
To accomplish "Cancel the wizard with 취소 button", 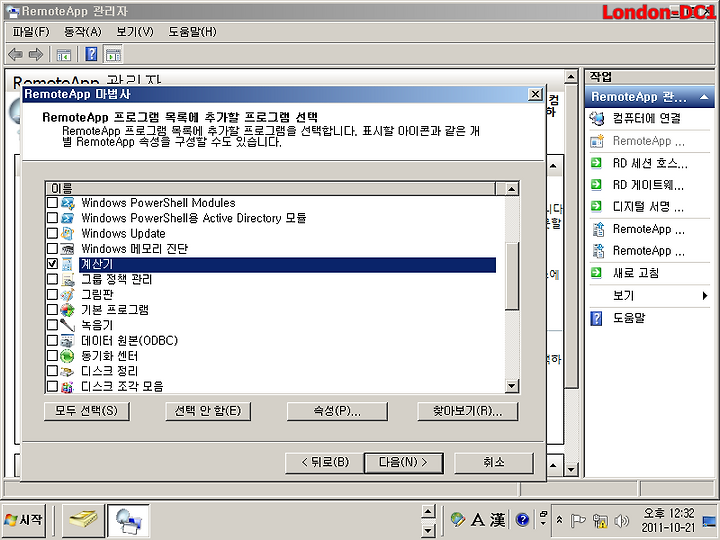I will [x=494, y=462].
